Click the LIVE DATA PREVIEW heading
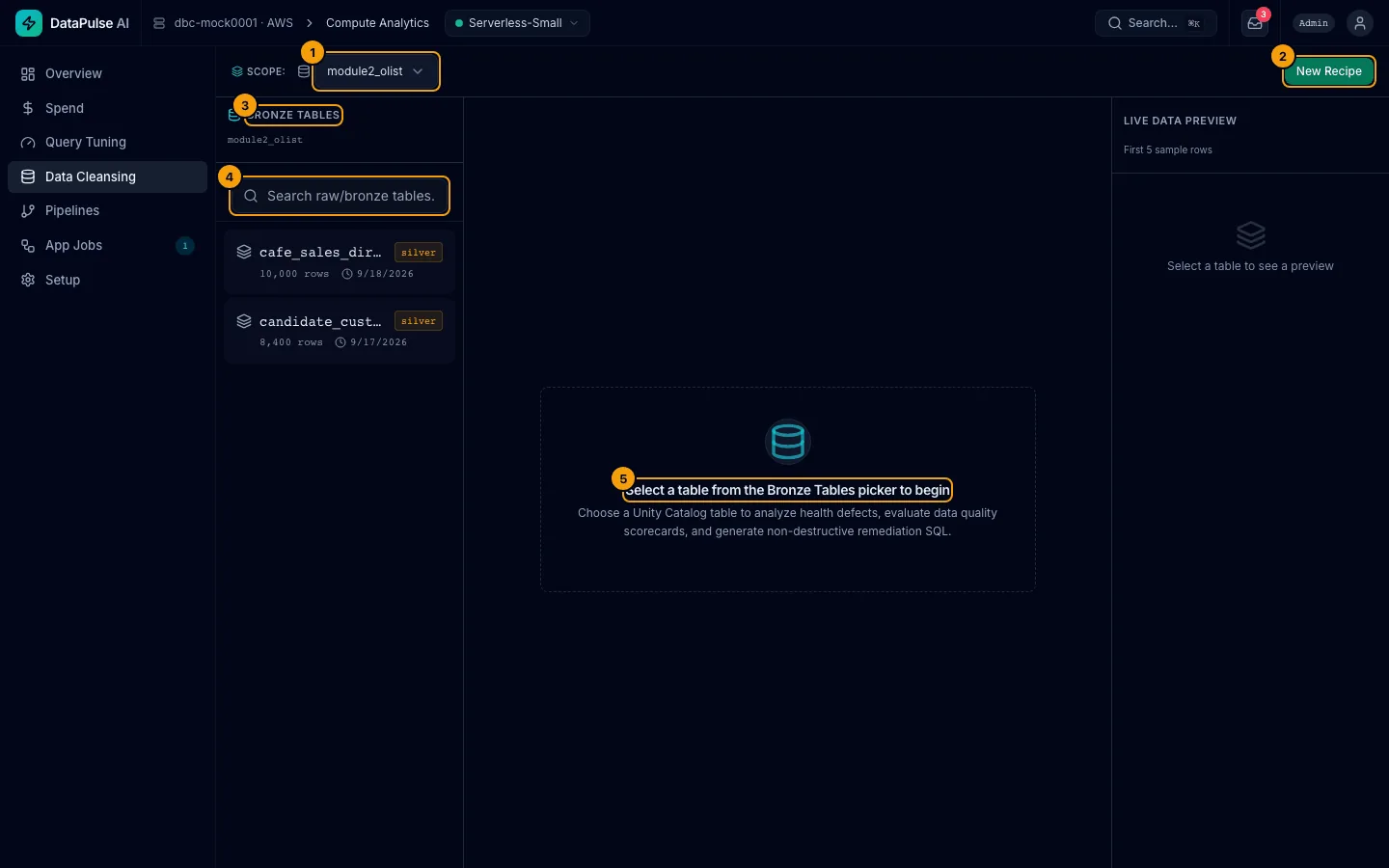The width and height of the screenshot is (1389, 868). click(x=1180, y=121)
